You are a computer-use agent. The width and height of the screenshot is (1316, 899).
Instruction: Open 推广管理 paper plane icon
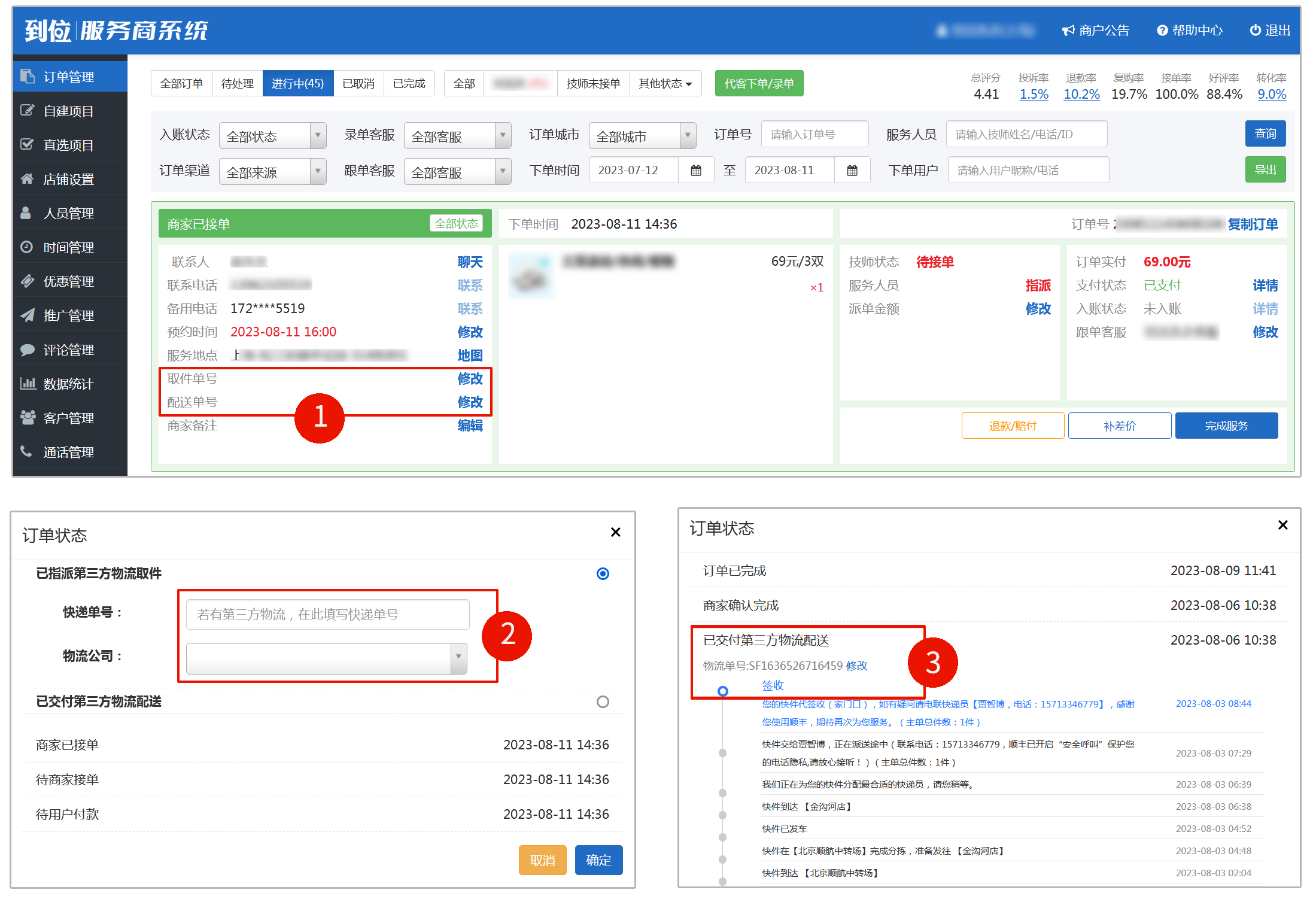pyautogui.click(x=27, y=315)
